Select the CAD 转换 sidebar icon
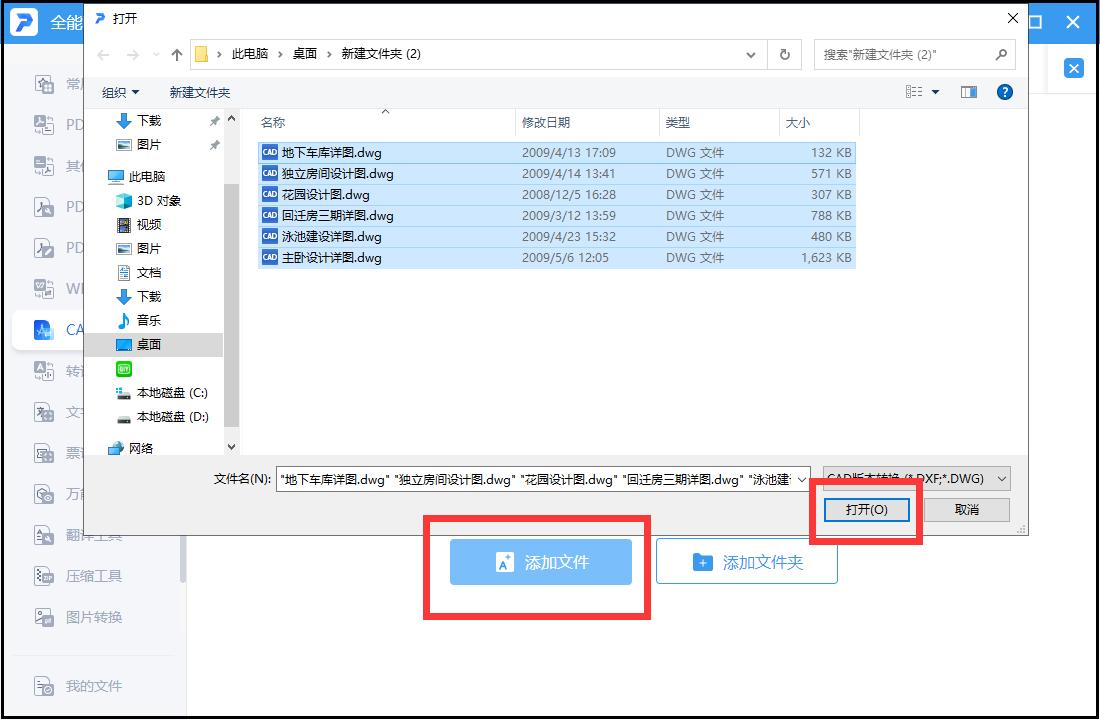The image size is (1100, 720). (x=44, y=330)
